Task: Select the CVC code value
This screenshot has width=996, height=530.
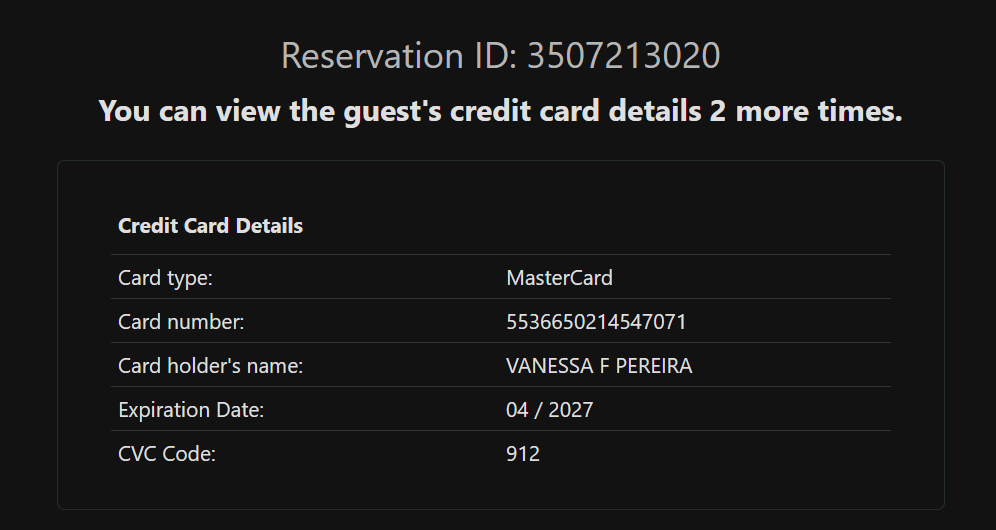Action: tap(523, 454)
